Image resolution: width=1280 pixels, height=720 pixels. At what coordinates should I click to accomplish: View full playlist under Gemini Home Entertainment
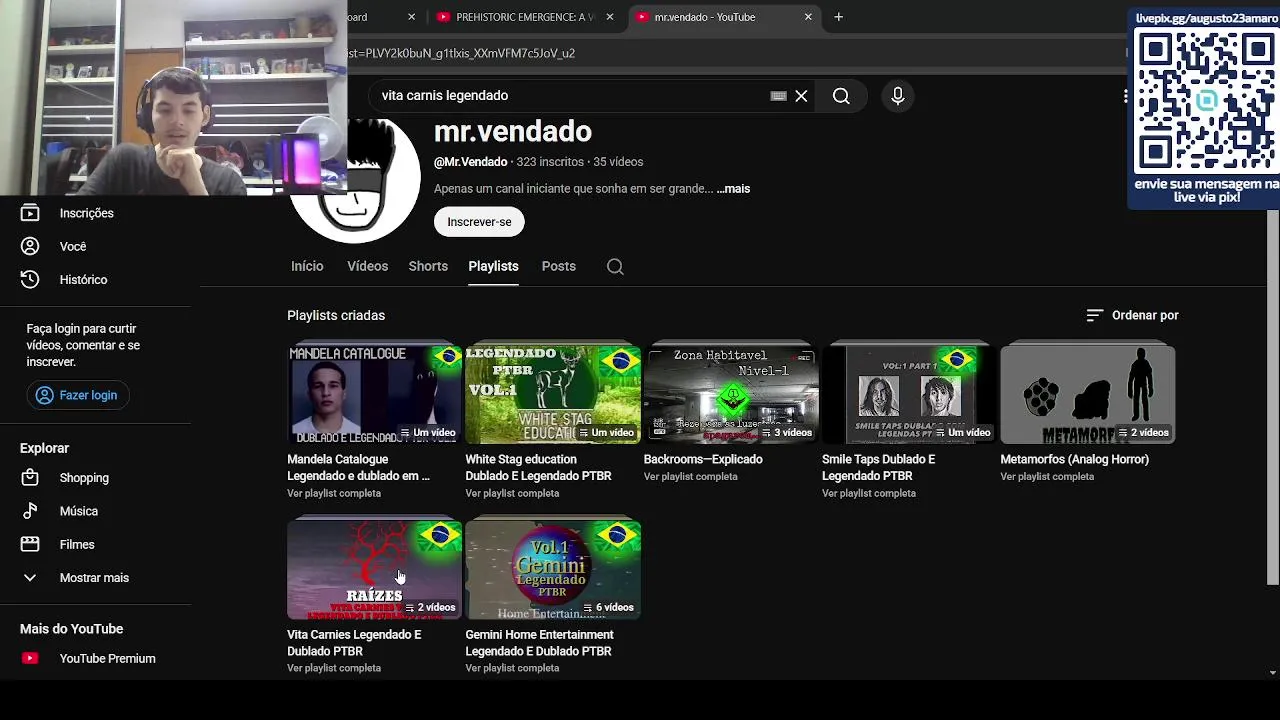(x=512, y=668)
